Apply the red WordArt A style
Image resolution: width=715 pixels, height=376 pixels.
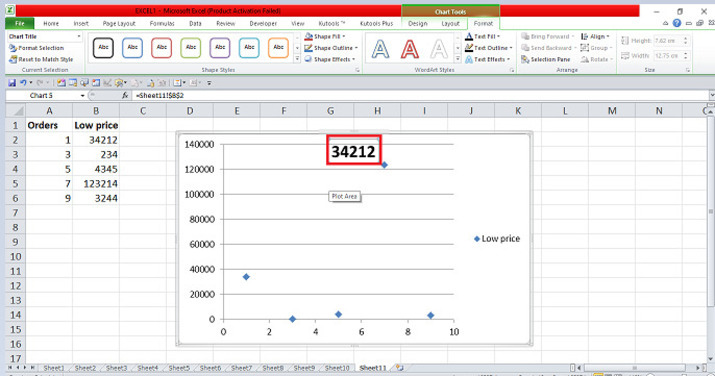(409, 49)
